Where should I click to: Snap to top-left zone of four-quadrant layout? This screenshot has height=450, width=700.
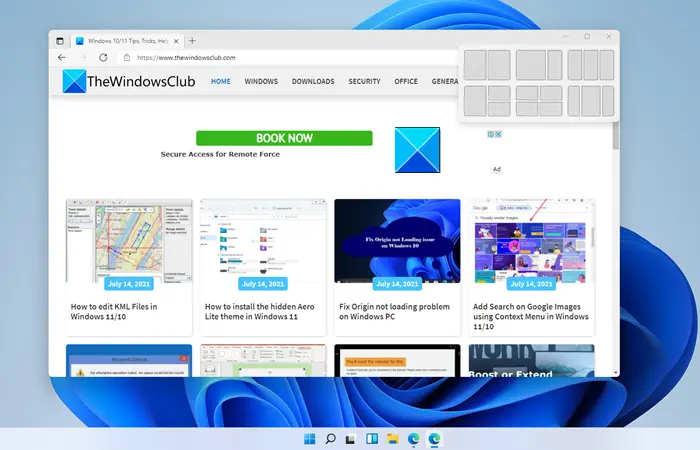tap(527, 93)
